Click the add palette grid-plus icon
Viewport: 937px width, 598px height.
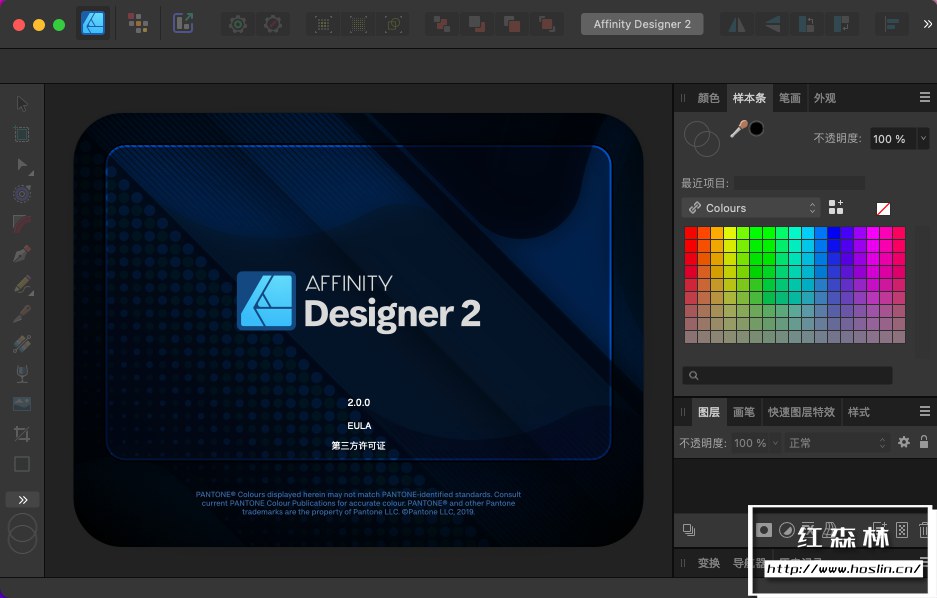(x=836, y=207)
